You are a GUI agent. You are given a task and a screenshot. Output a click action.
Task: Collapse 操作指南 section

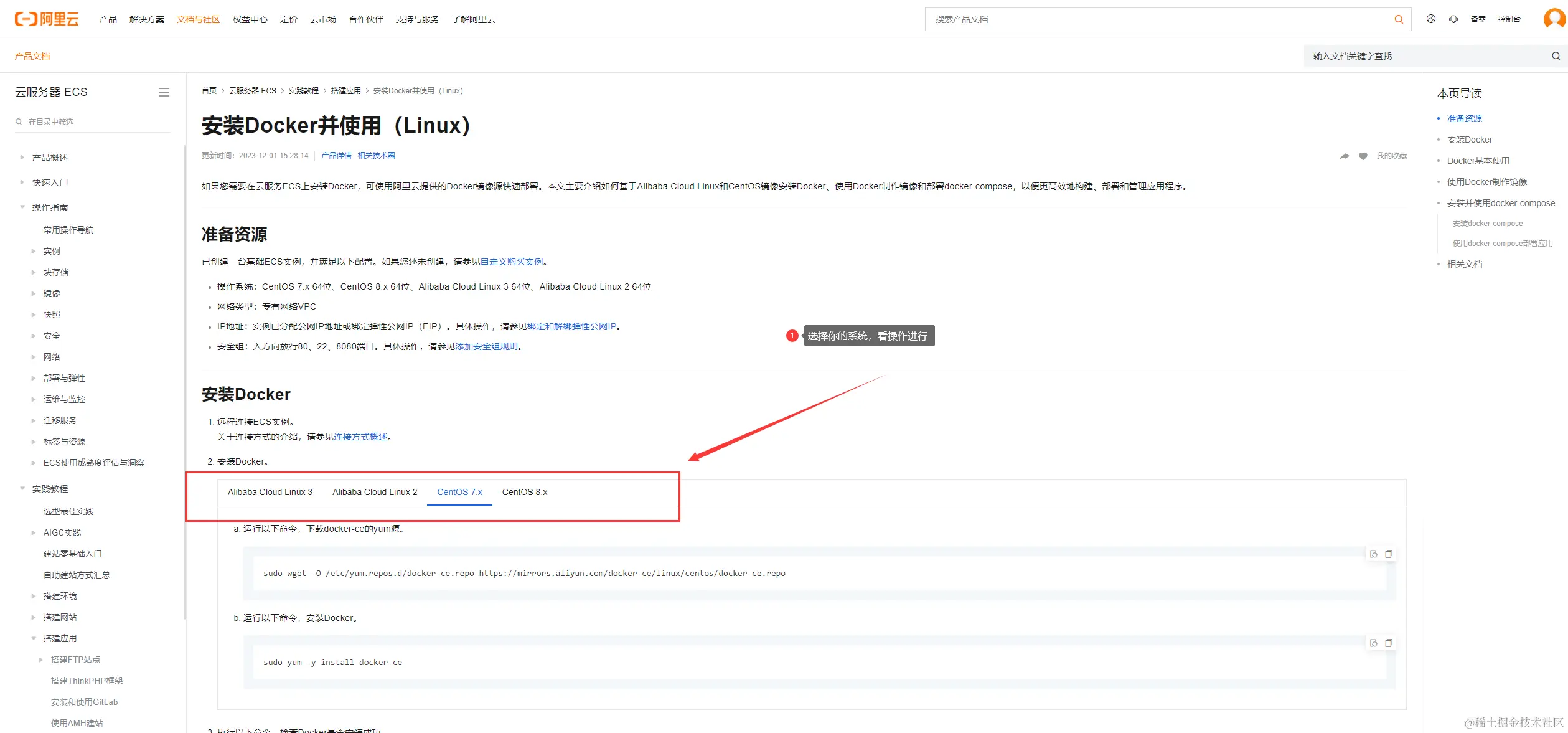[22, 207]
